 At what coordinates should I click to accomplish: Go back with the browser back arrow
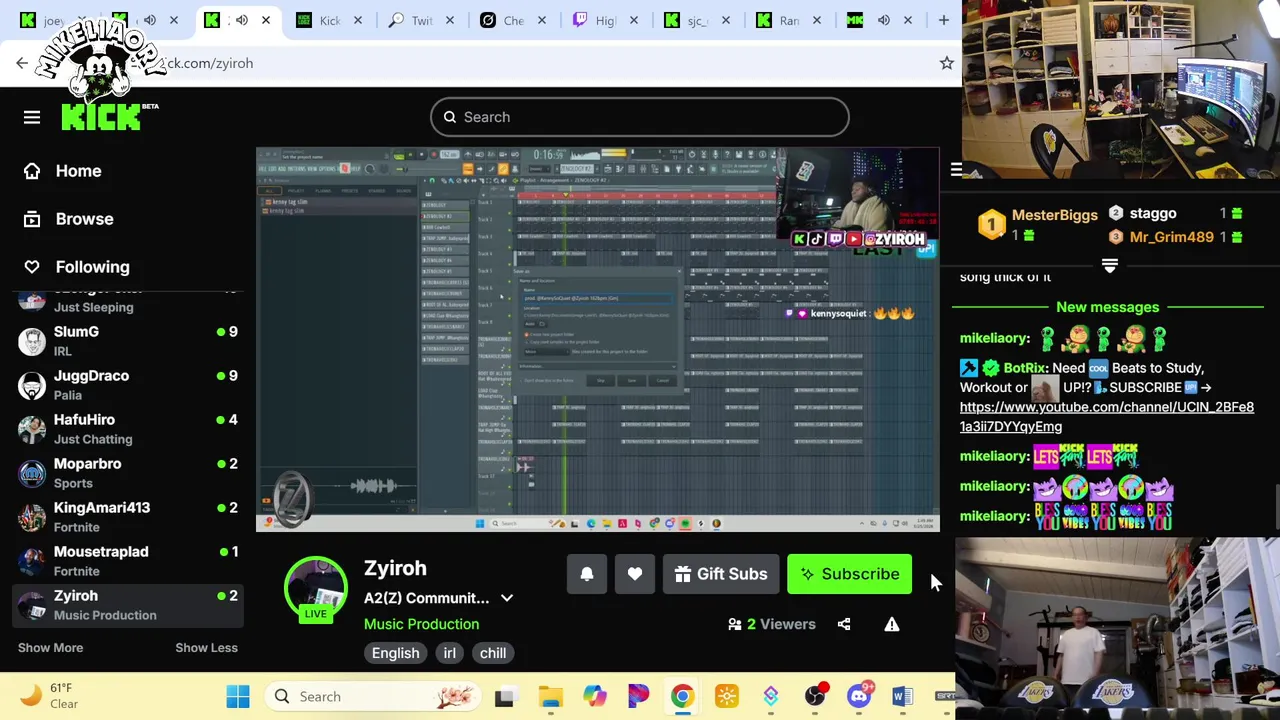point(22,63)
